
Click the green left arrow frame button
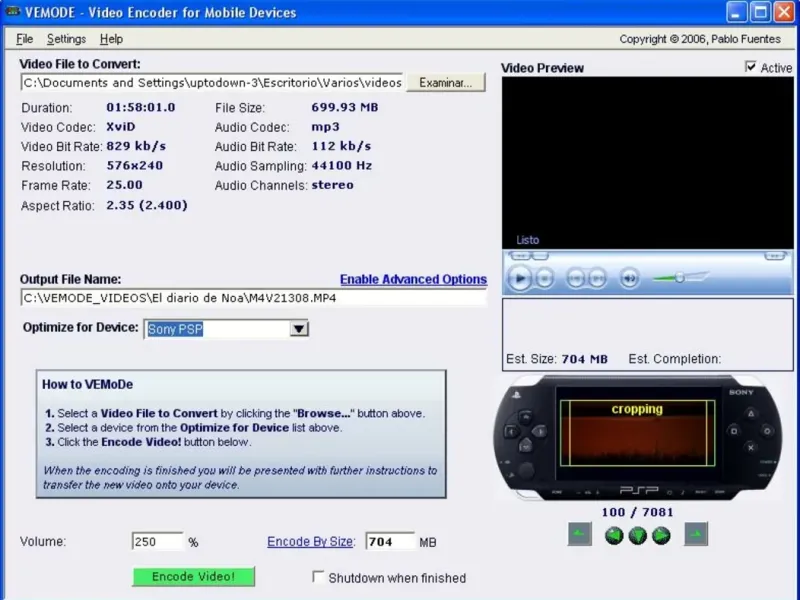tap(614, 536)
